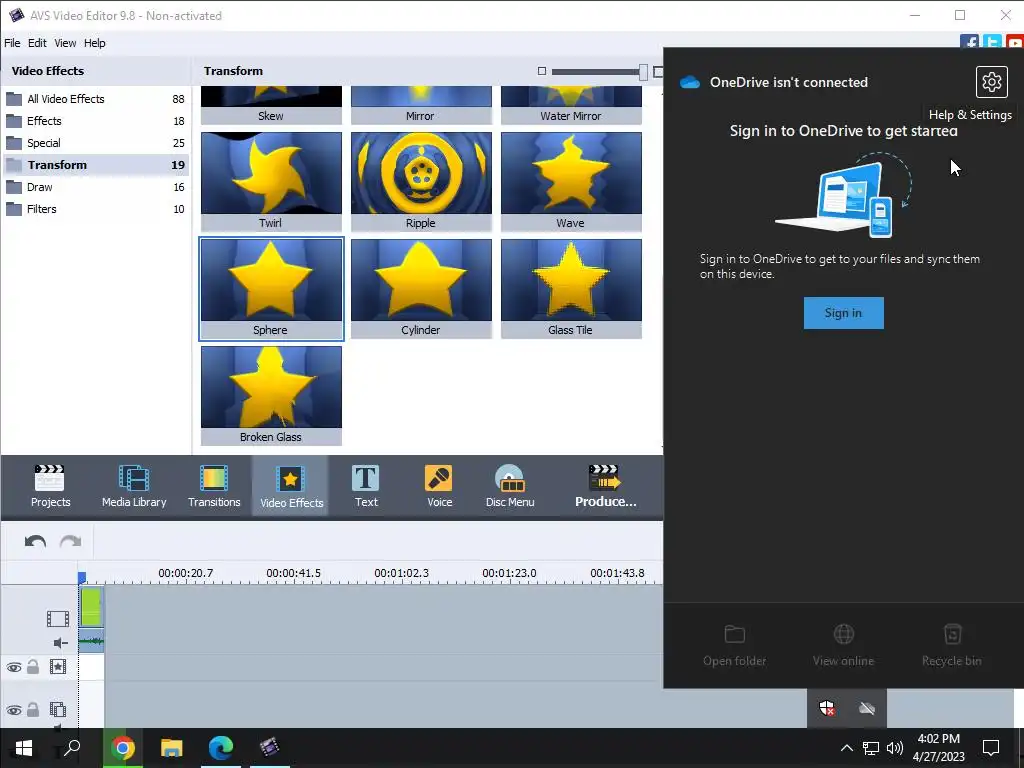Image resolution: width=1024 pixels, height=768 pixels.
Task: Click the timeline playhead marker
Action: (x=82, y=577)
